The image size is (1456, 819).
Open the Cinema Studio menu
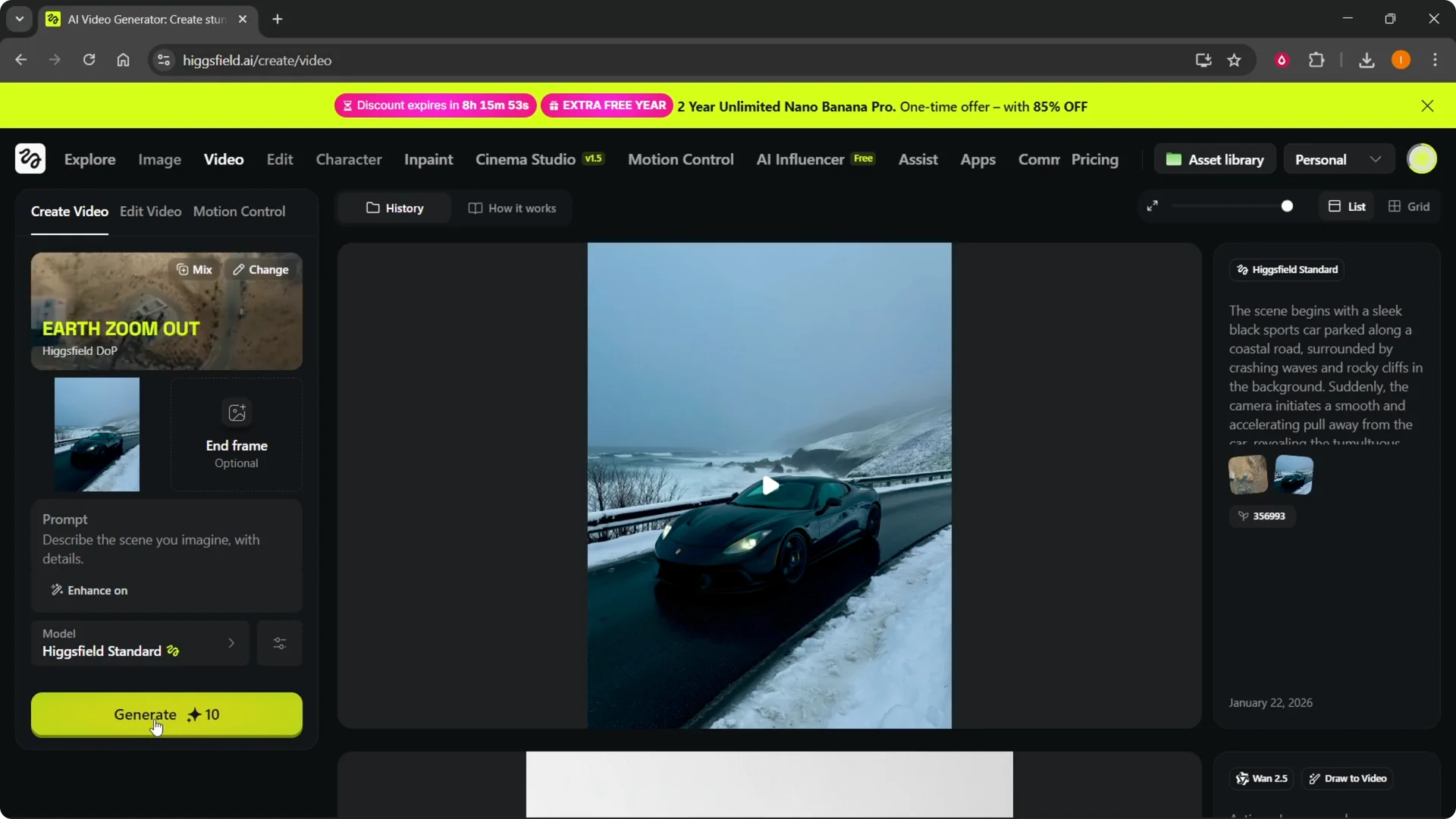tap(525, 159)
